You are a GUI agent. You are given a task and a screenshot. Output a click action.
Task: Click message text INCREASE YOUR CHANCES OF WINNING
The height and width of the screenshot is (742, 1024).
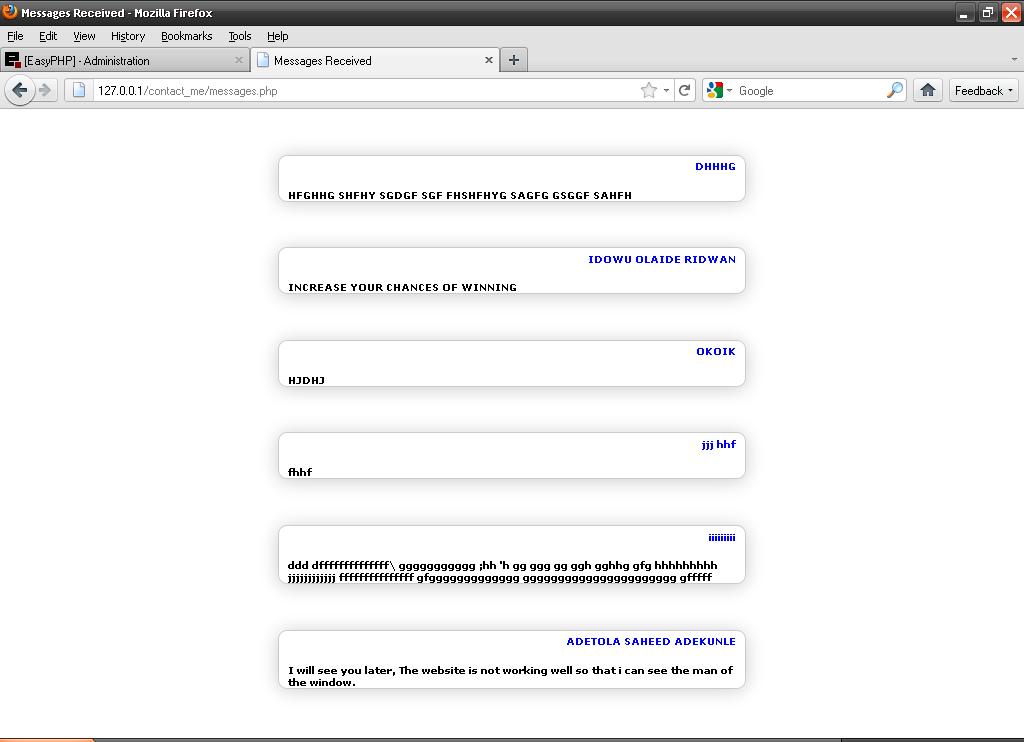(402, 287)
